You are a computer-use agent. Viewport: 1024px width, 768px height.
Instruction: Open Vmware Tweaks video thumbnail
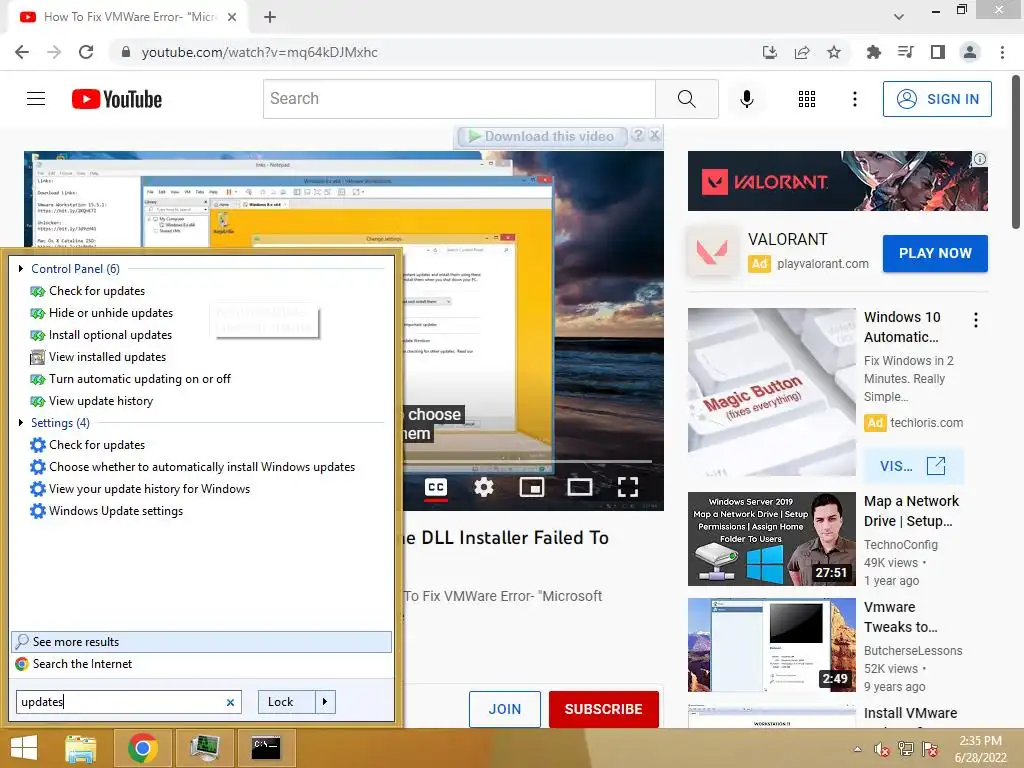point(771,645)
